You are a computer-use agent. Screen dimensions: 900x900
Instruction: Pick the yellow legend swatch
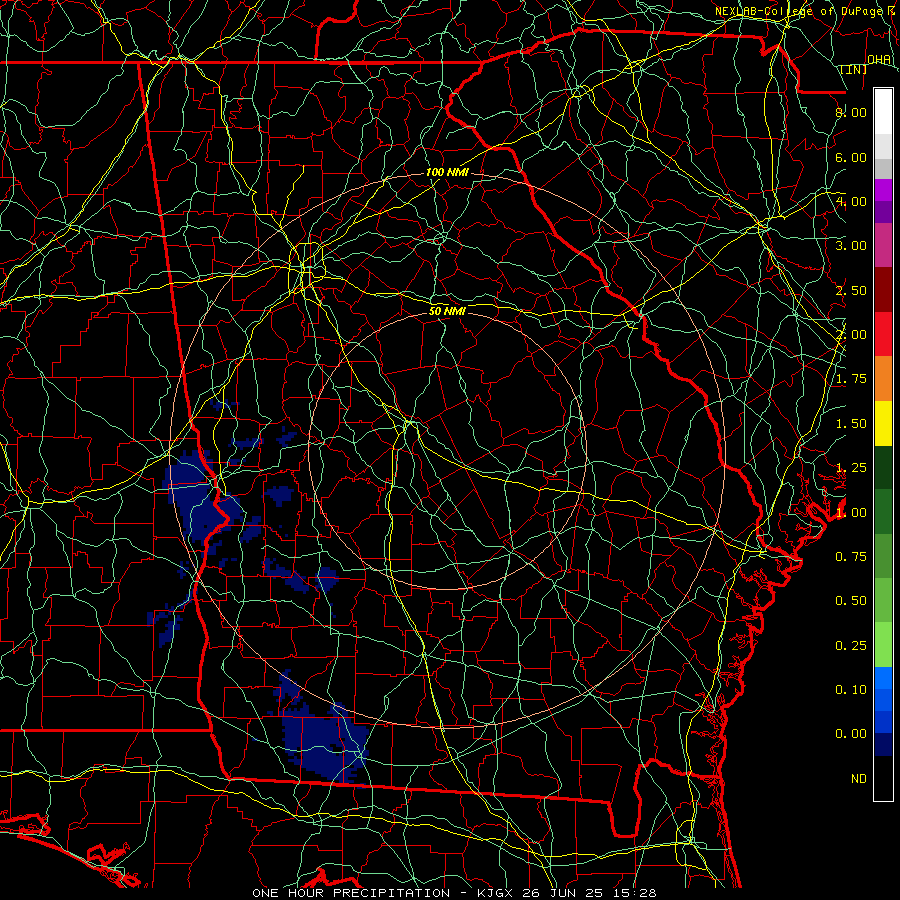click(883, 423)
